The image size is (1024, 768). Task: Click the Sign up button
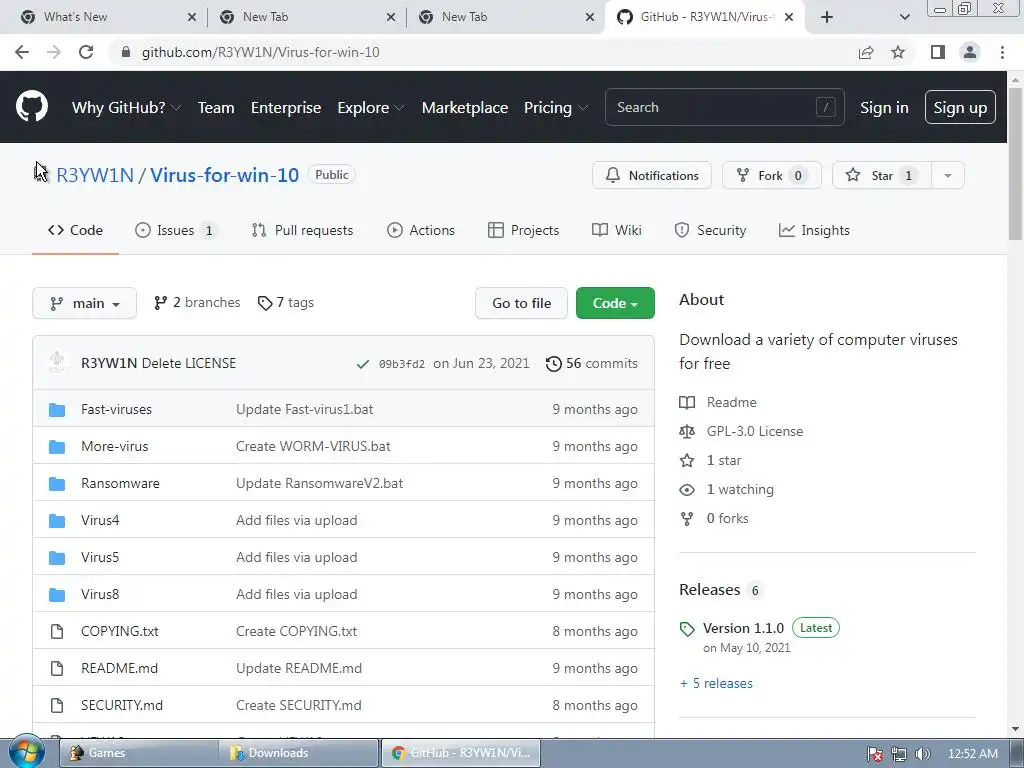click(x=960, y=107)
